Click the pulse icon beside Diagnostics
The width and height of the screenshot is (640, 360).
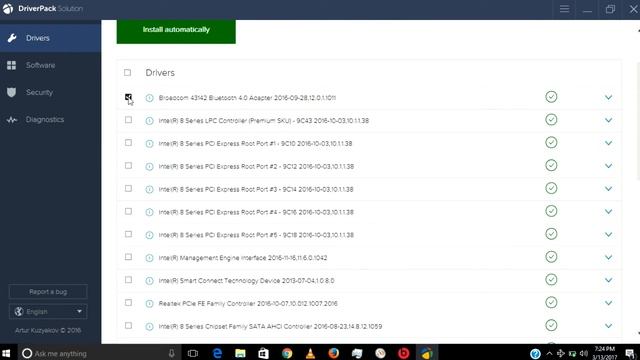point(12,120)
